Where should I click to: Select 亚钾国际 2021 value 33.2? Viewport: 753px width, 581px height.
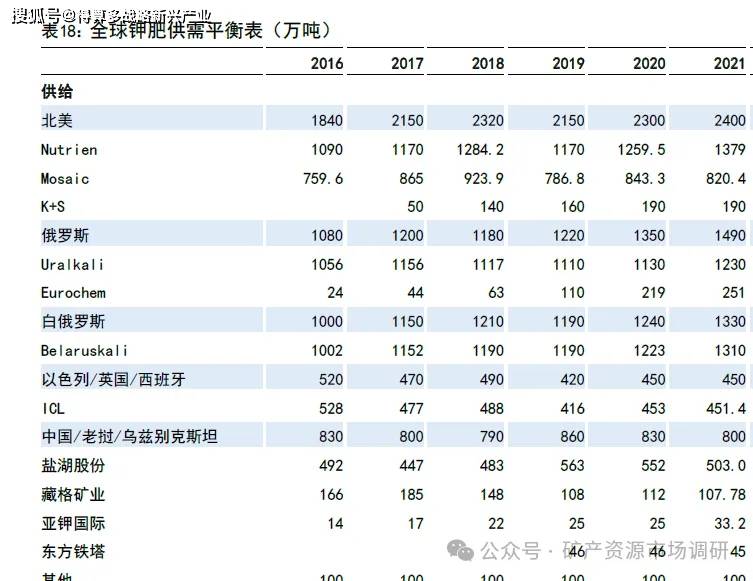click(x=730, y=523)
